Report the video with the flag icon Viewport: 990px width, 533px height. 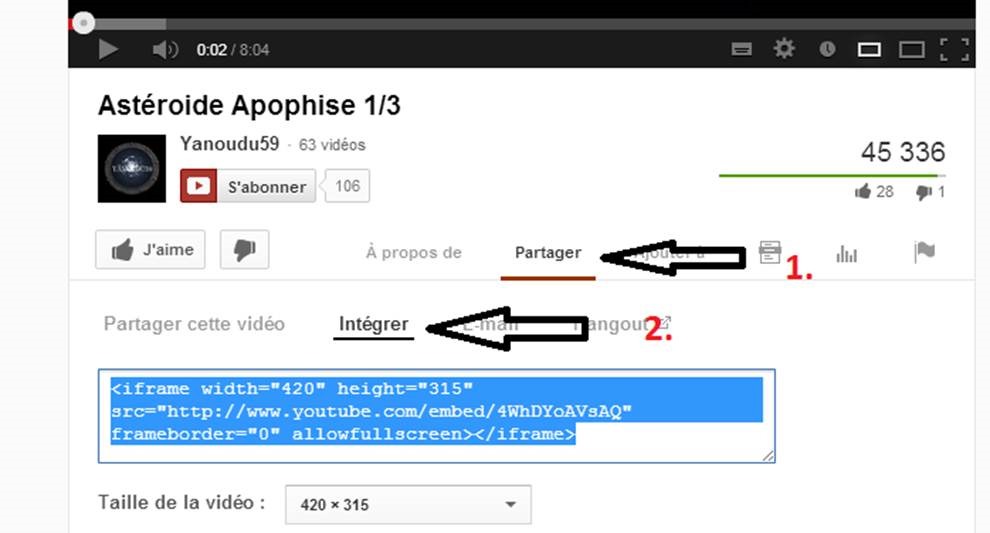[924, 252]
